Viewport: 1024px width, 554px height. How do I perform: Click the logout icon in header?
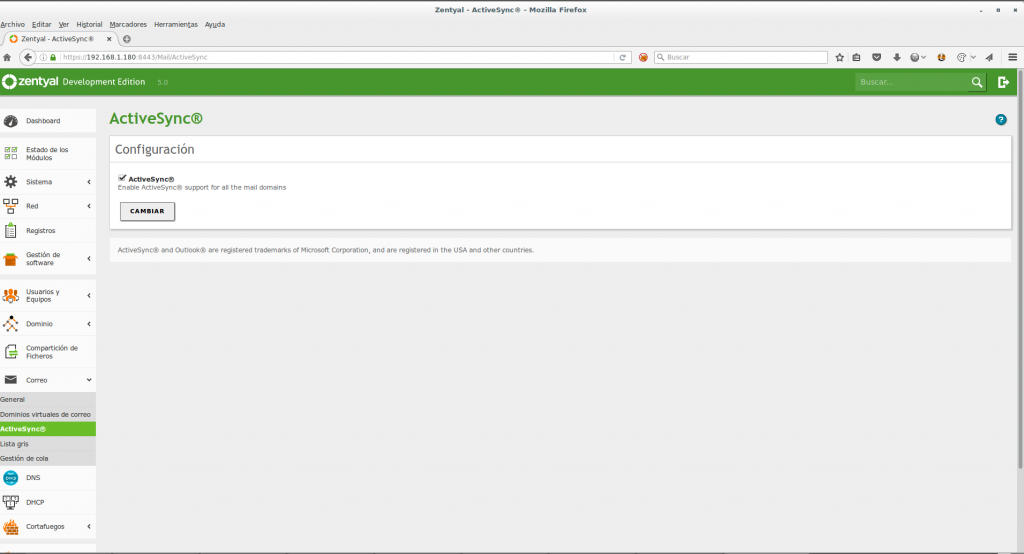point(1003,82)
